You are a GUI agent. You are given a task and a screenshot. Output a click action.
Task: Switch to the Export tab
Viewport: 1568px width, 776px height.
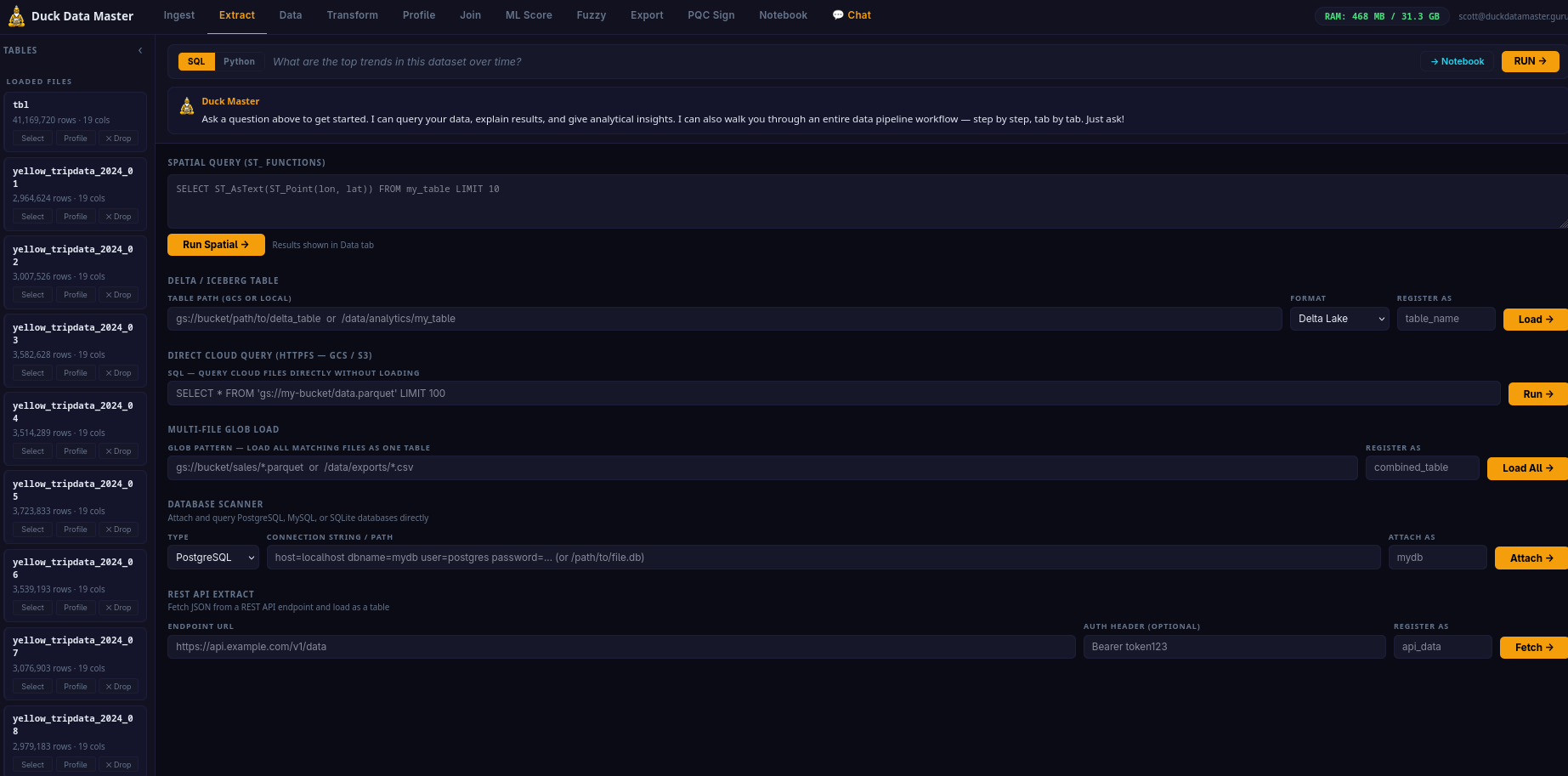point(647,15)
